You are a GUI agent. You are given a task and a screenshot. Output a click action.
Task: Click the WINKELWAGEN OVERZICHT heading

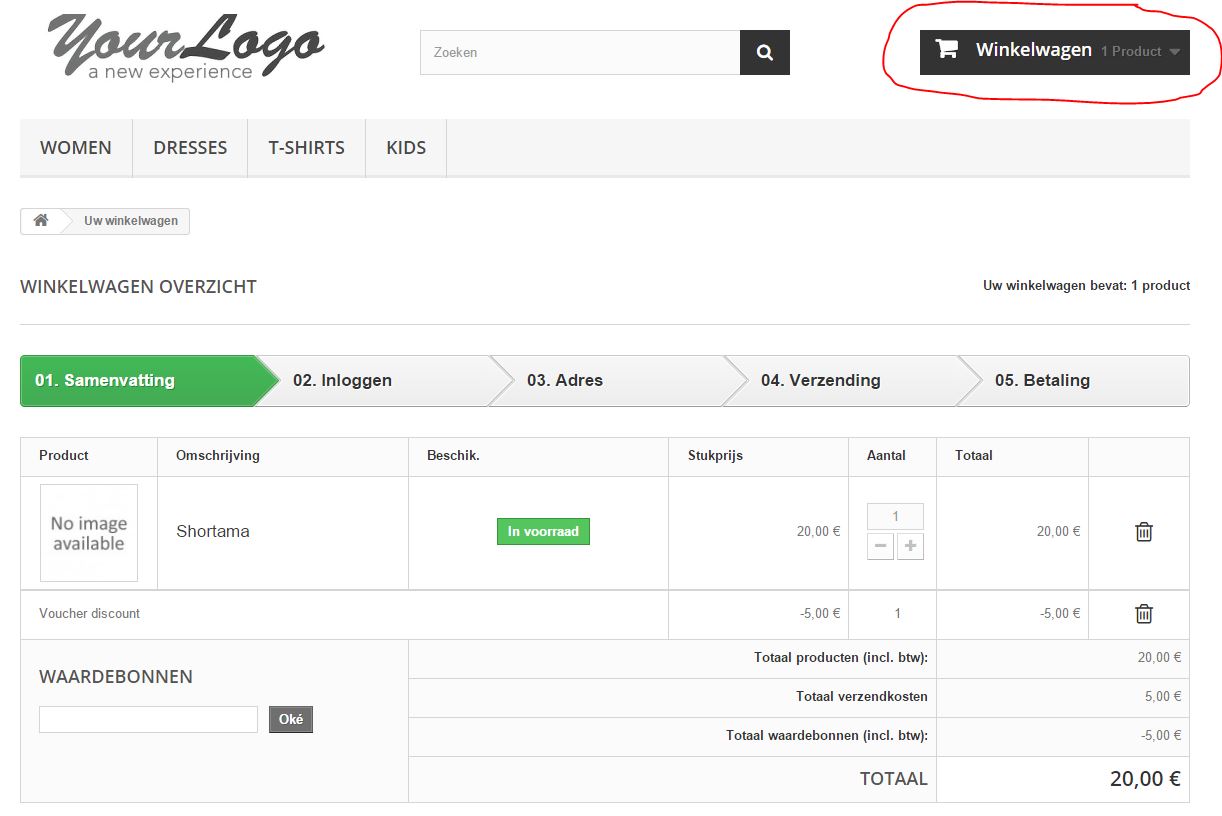pos(138,287)
